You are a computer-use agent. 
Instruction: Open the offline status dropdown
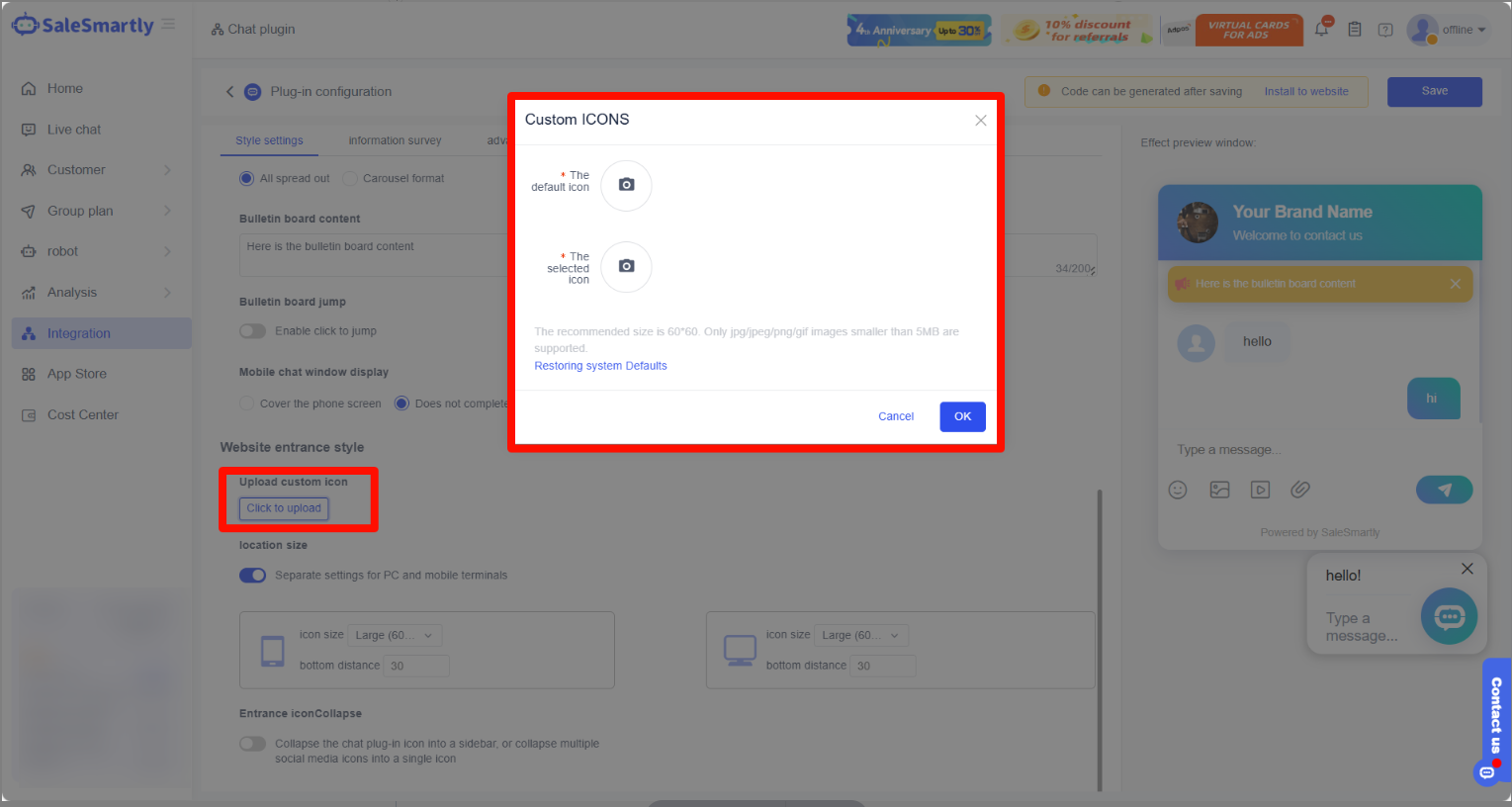tap(1464, 30)
